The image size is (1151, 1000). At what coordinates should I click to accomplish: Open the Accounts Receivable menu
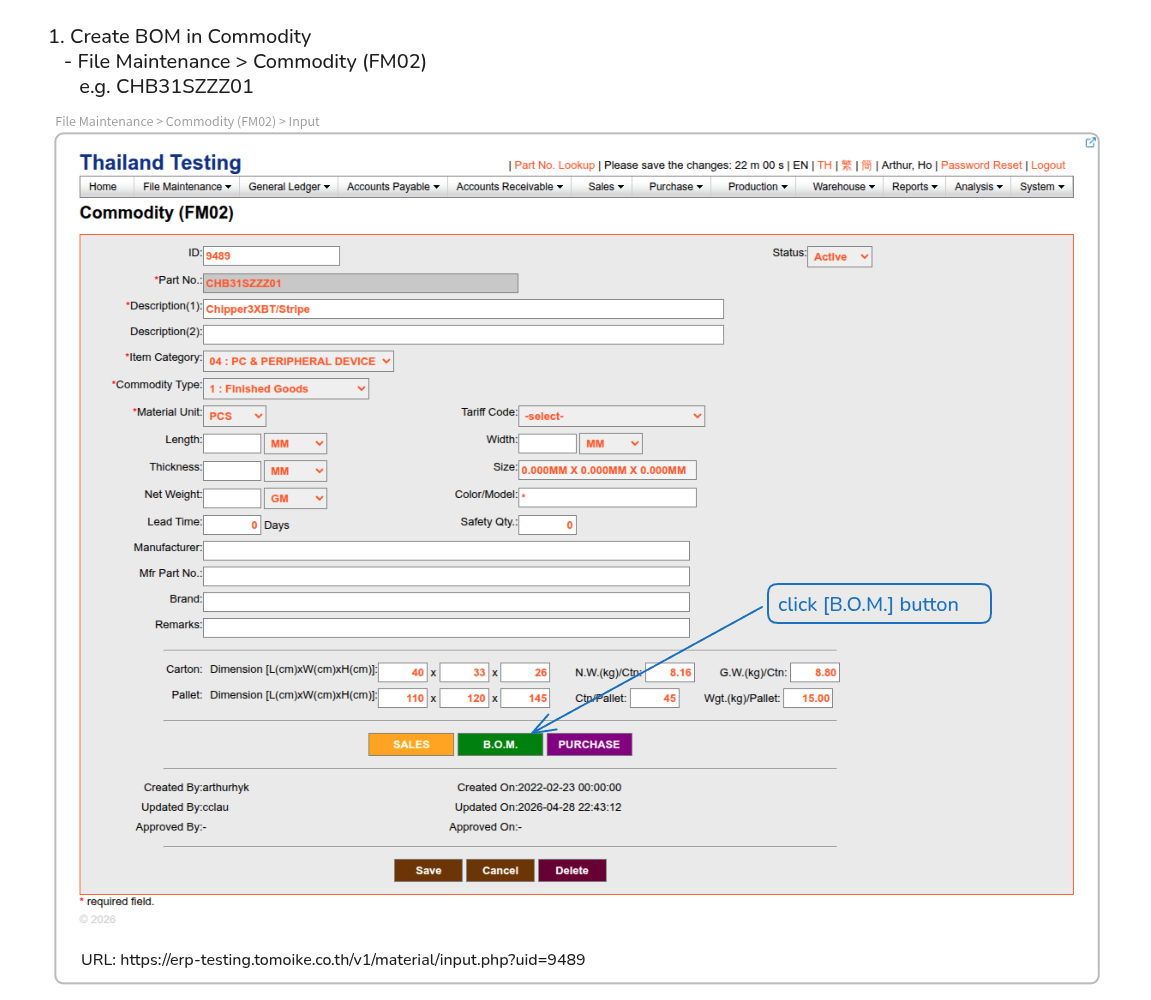pyautogui.click(x=509, y=187)
